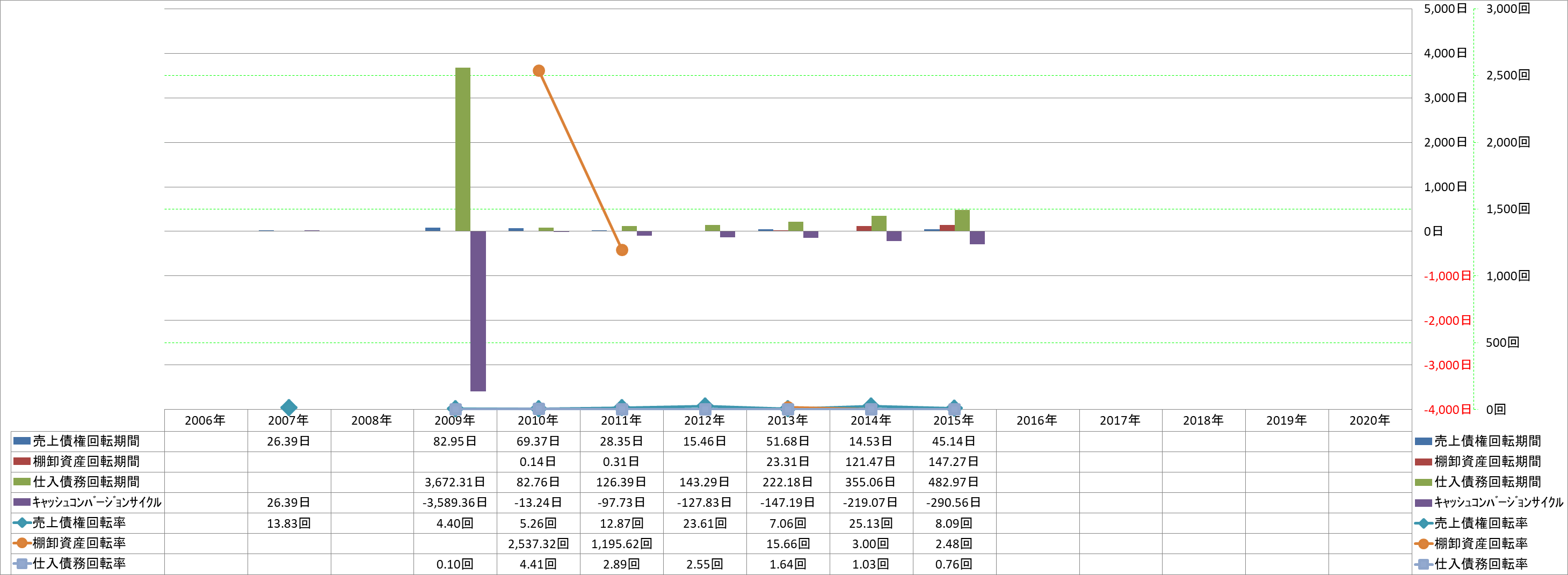The height and width of the screenshot is (575, 1568).
Task: Click the orange circle marker beside 棚卸資産回転率 in the right legend
Action: point(1424,543)
